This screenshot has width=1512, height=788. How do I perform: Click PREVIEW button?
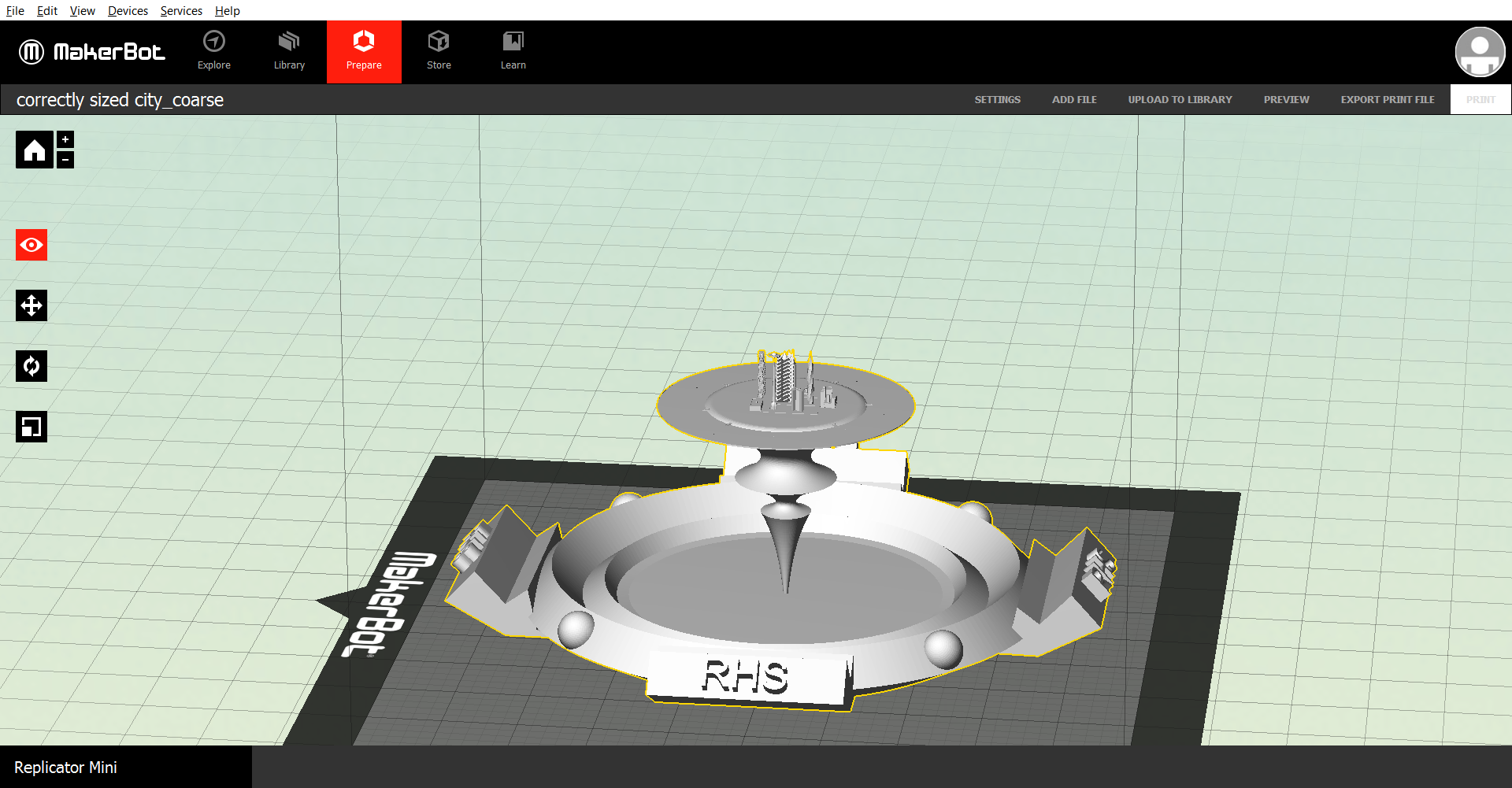click(1286, 100)
